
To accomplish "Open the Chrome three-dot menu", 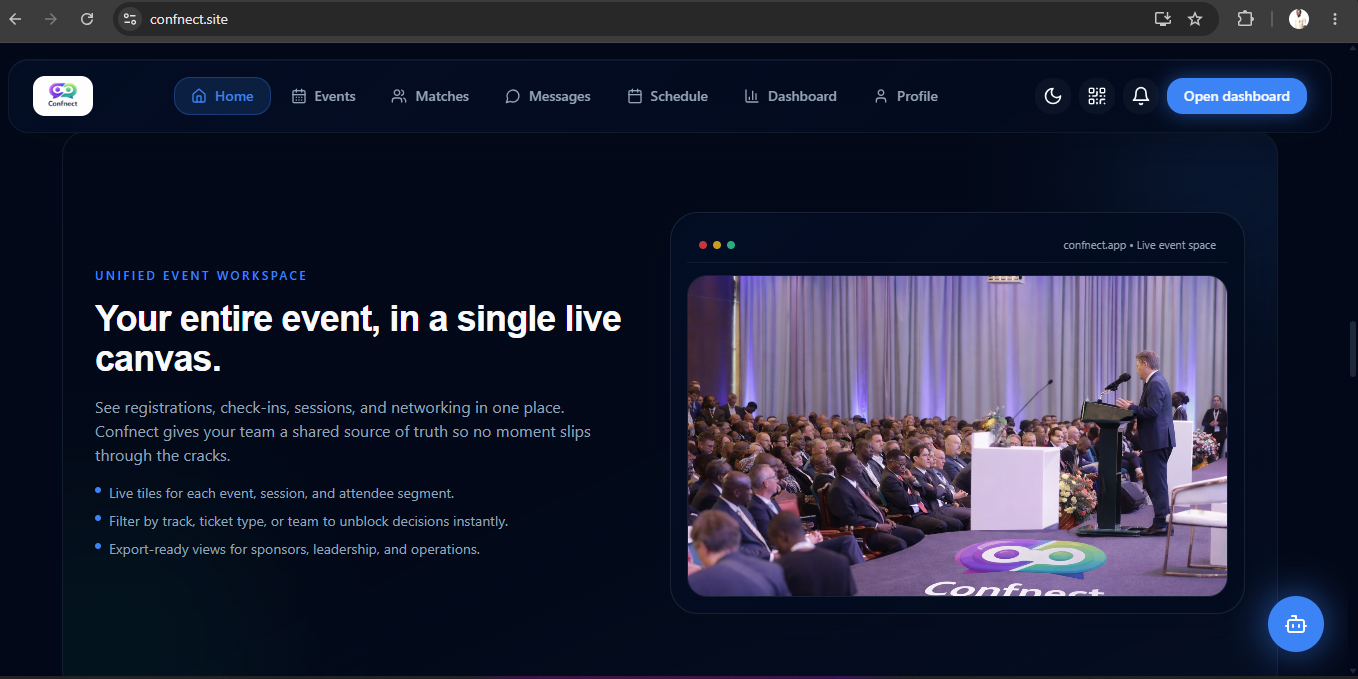I will click(x=1335, y=19).
